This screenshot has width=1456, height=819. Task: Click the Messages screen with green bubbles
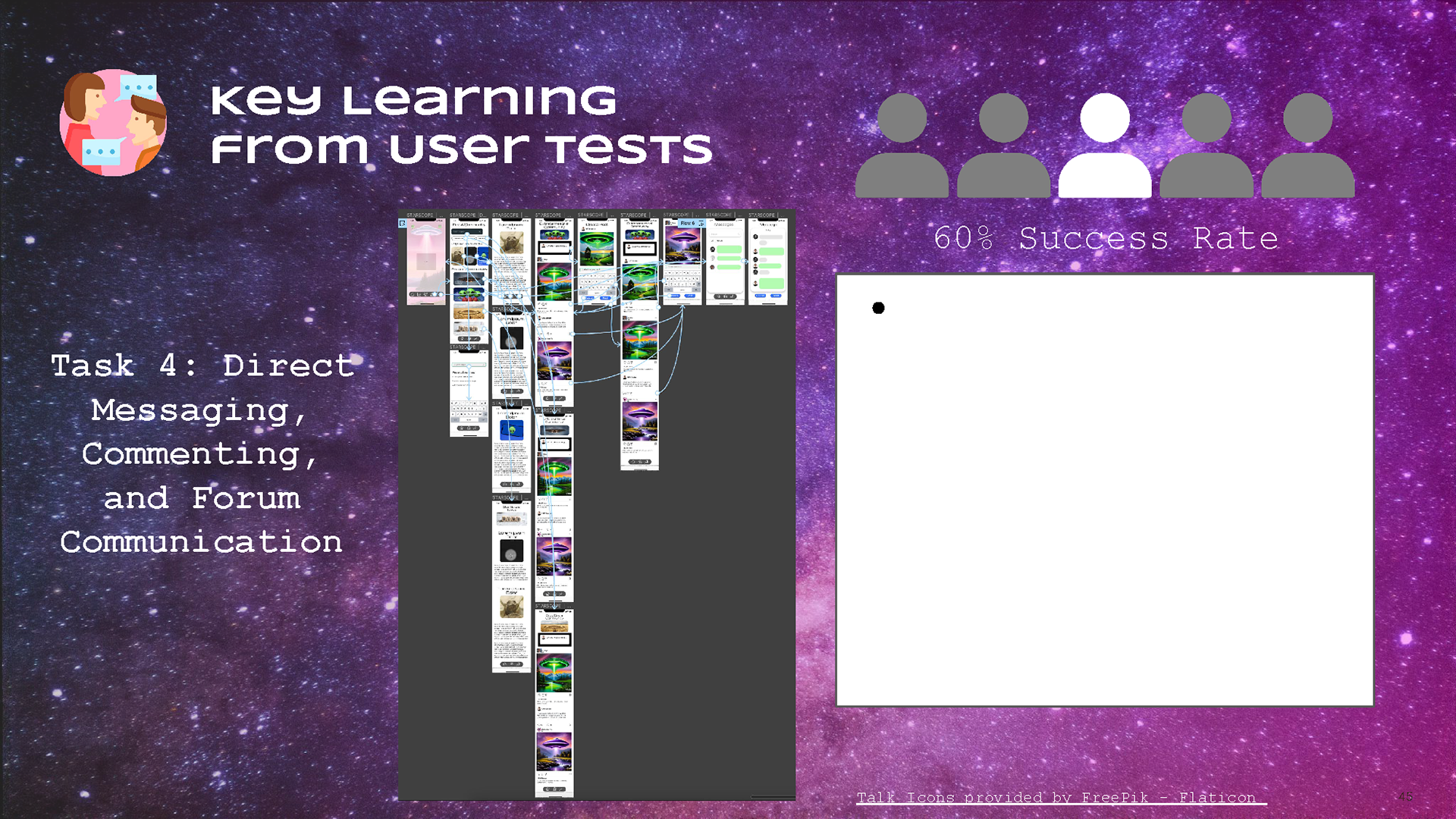[x=725, y=262]
